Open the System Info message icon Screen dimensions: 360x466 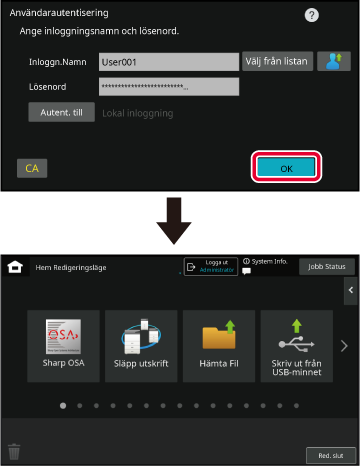246,271
